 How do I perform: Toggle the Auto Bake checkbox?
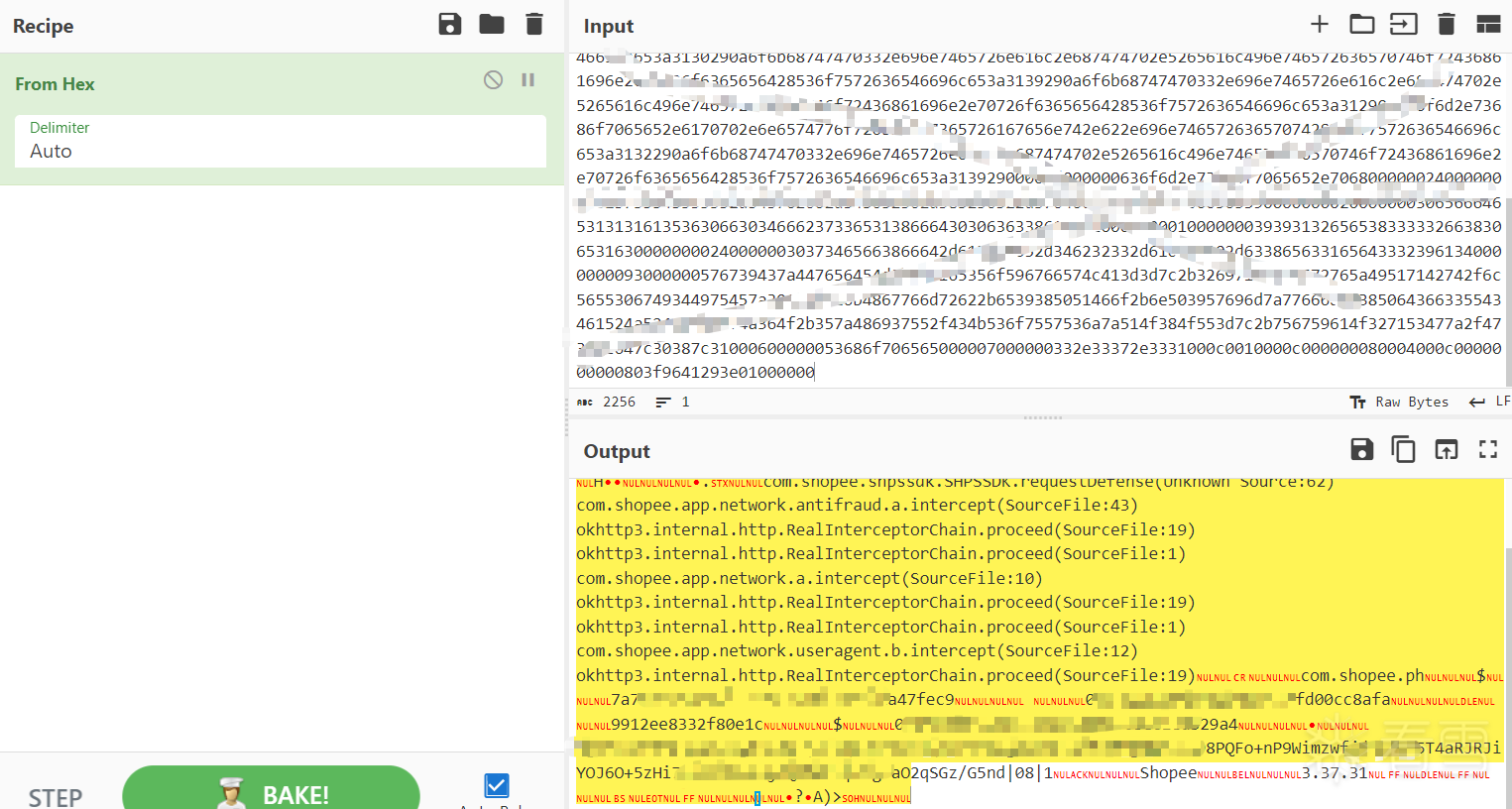pos(497,786)
